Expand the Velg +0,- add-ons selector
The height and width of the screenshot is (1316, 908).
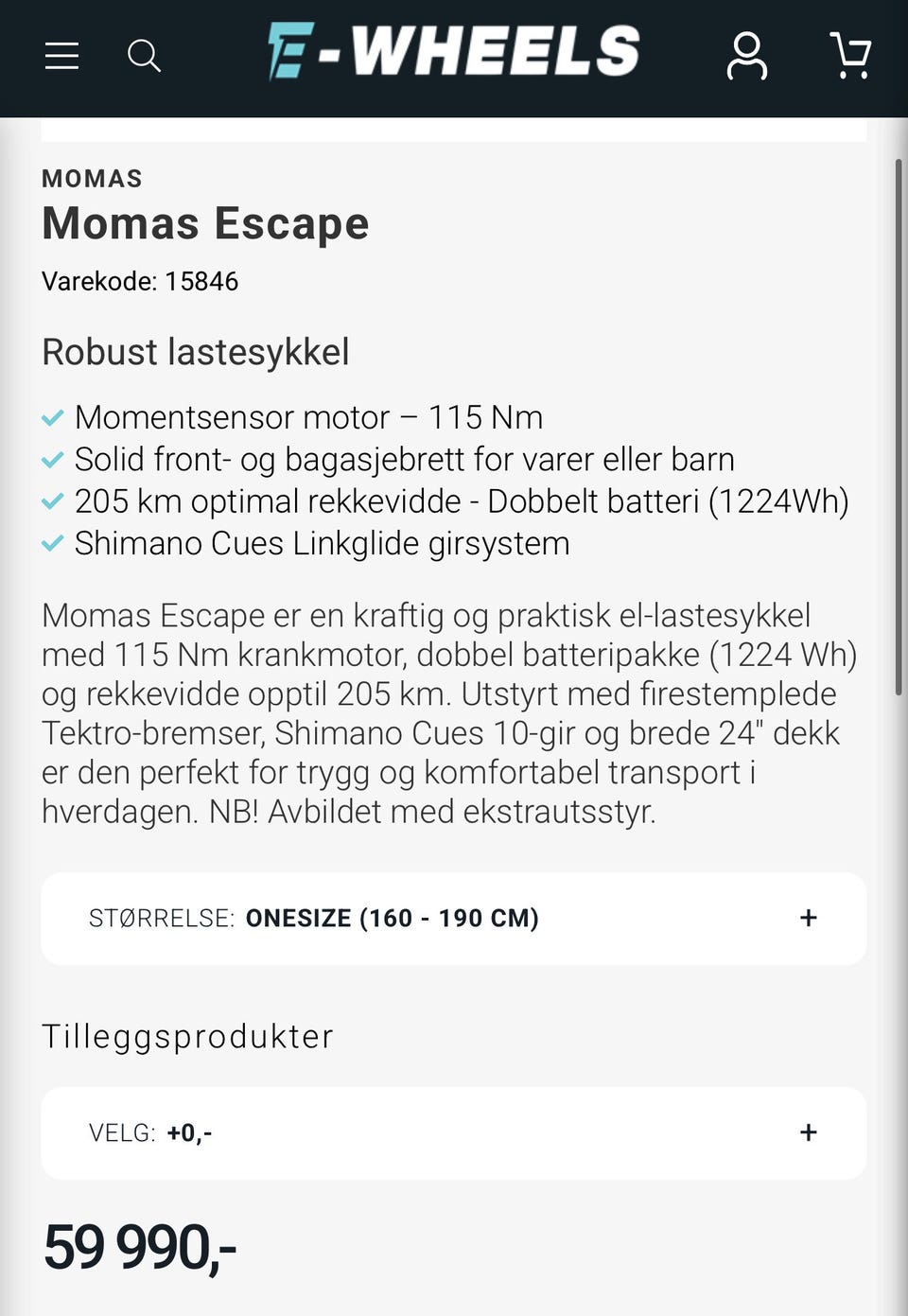[x=453, y=1132]
